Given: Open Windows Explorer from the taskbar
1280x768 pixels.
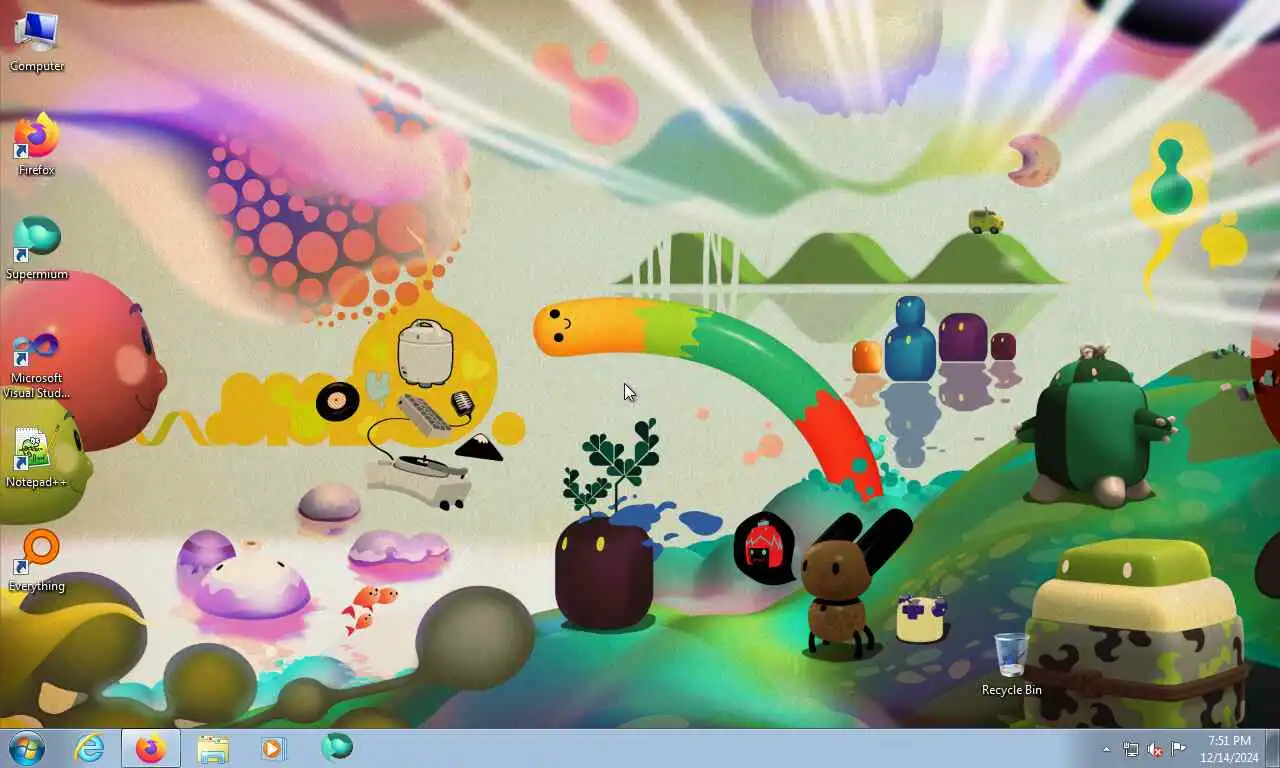Looking at the screenshot, I should point(213,748).
